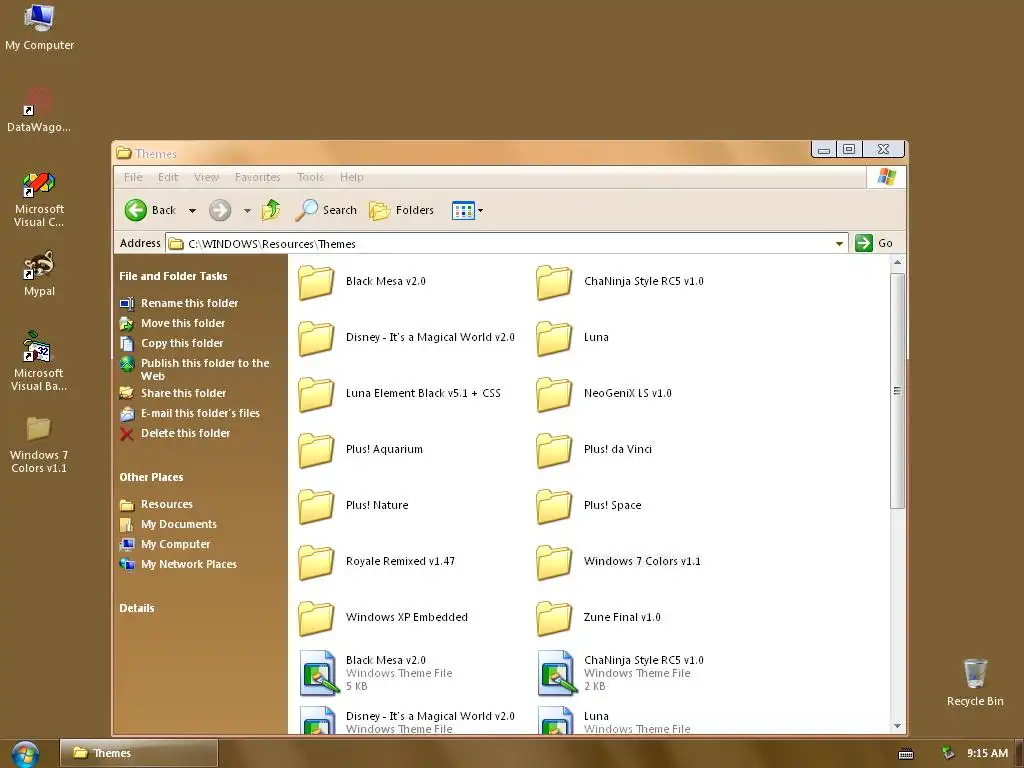
Task: Collapse the Other Places section header
Action: [x=151, y=477]
